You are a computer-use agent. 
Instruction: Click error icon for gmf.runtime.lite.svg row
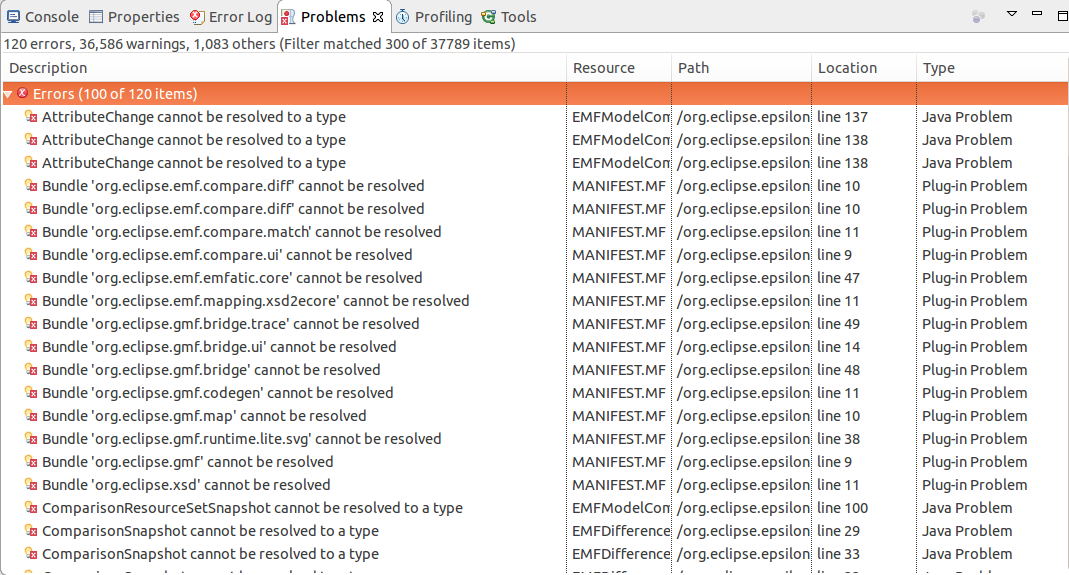coord(31,439)
